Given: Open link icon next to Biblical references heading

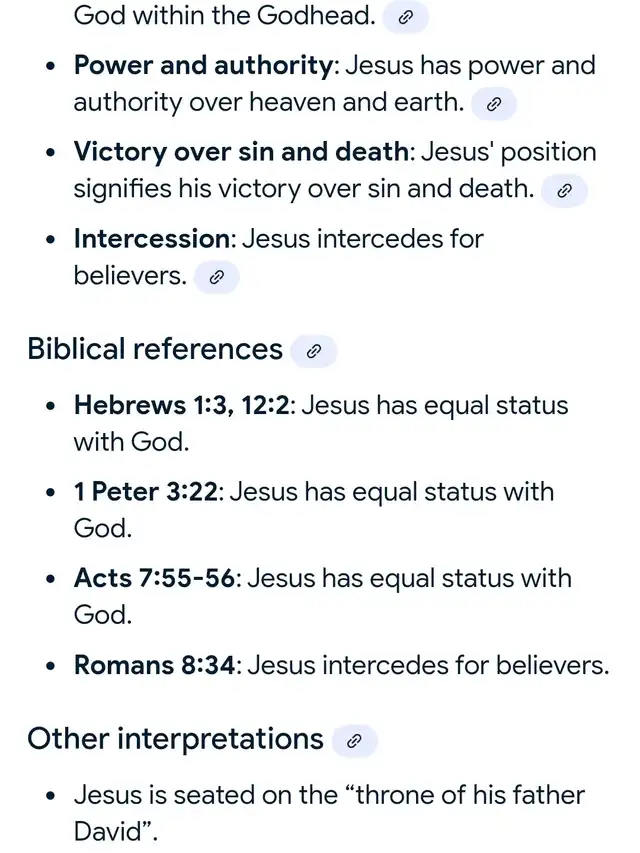Looking at the screenshot, I should (313, 351).
